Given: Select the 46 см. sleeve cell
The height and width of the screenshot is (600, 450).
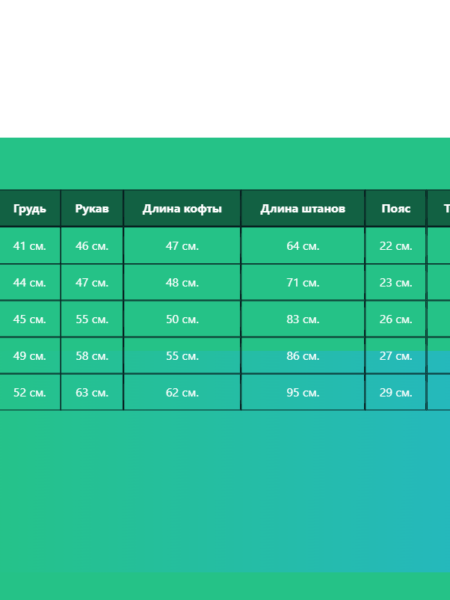Looking at the screenshot, I should [x=92, y=246].
